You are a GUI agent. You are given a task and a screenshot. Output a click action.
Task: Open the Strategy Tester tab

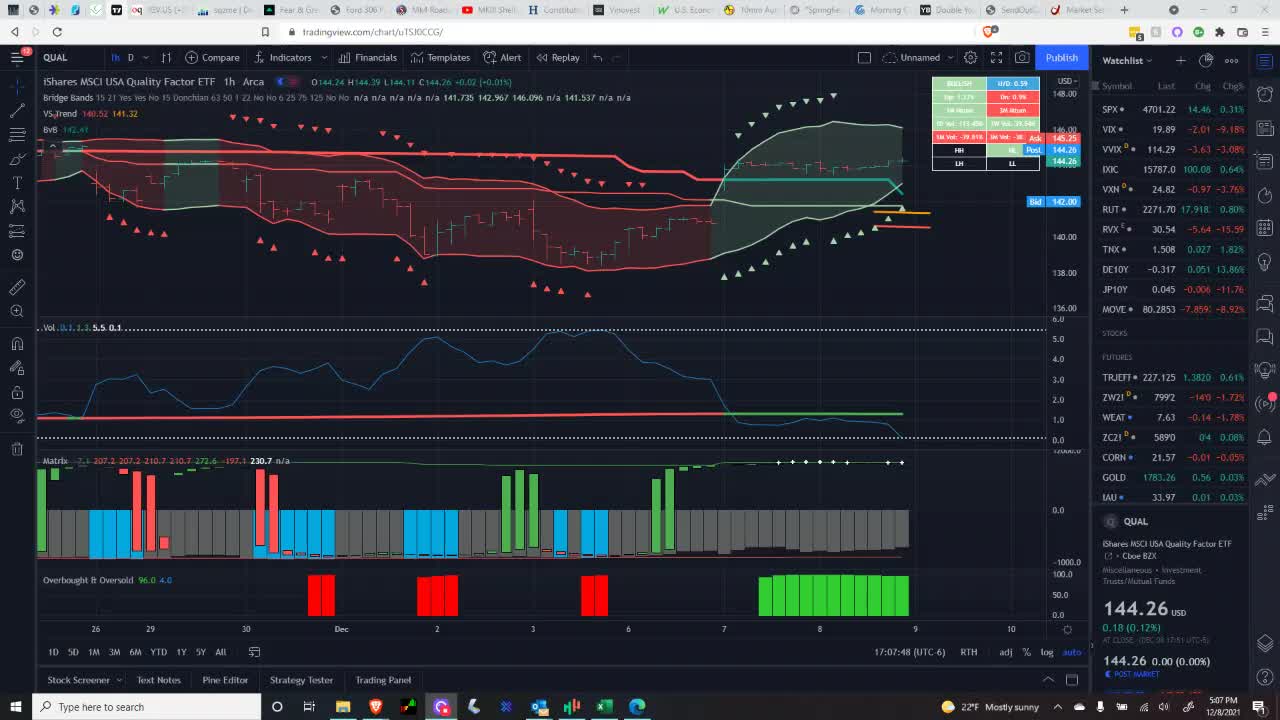click(x=301, y=680)
